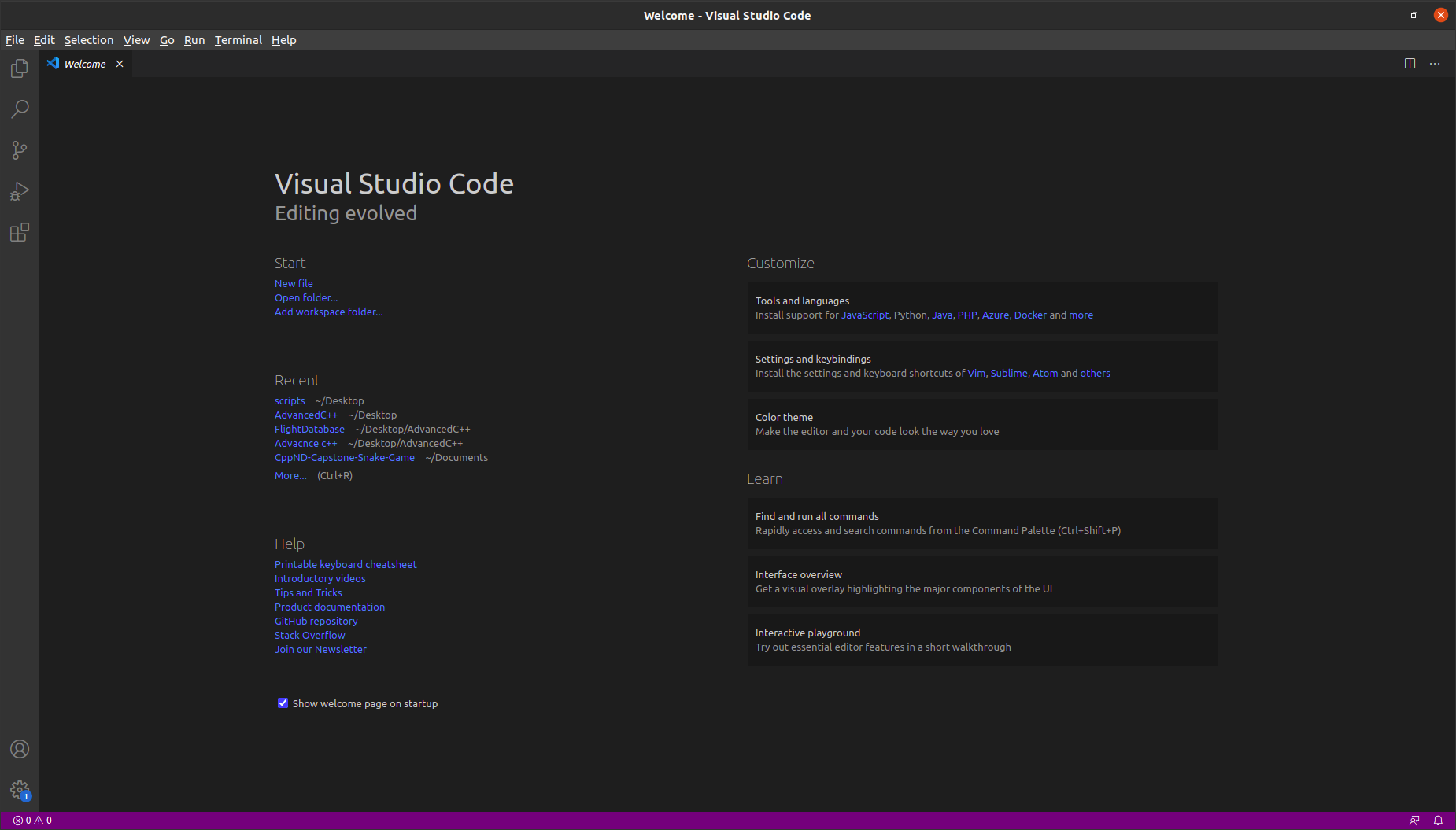Install Atom keybindings link
1456x830 pixels.
click(x=1045, y=373)
